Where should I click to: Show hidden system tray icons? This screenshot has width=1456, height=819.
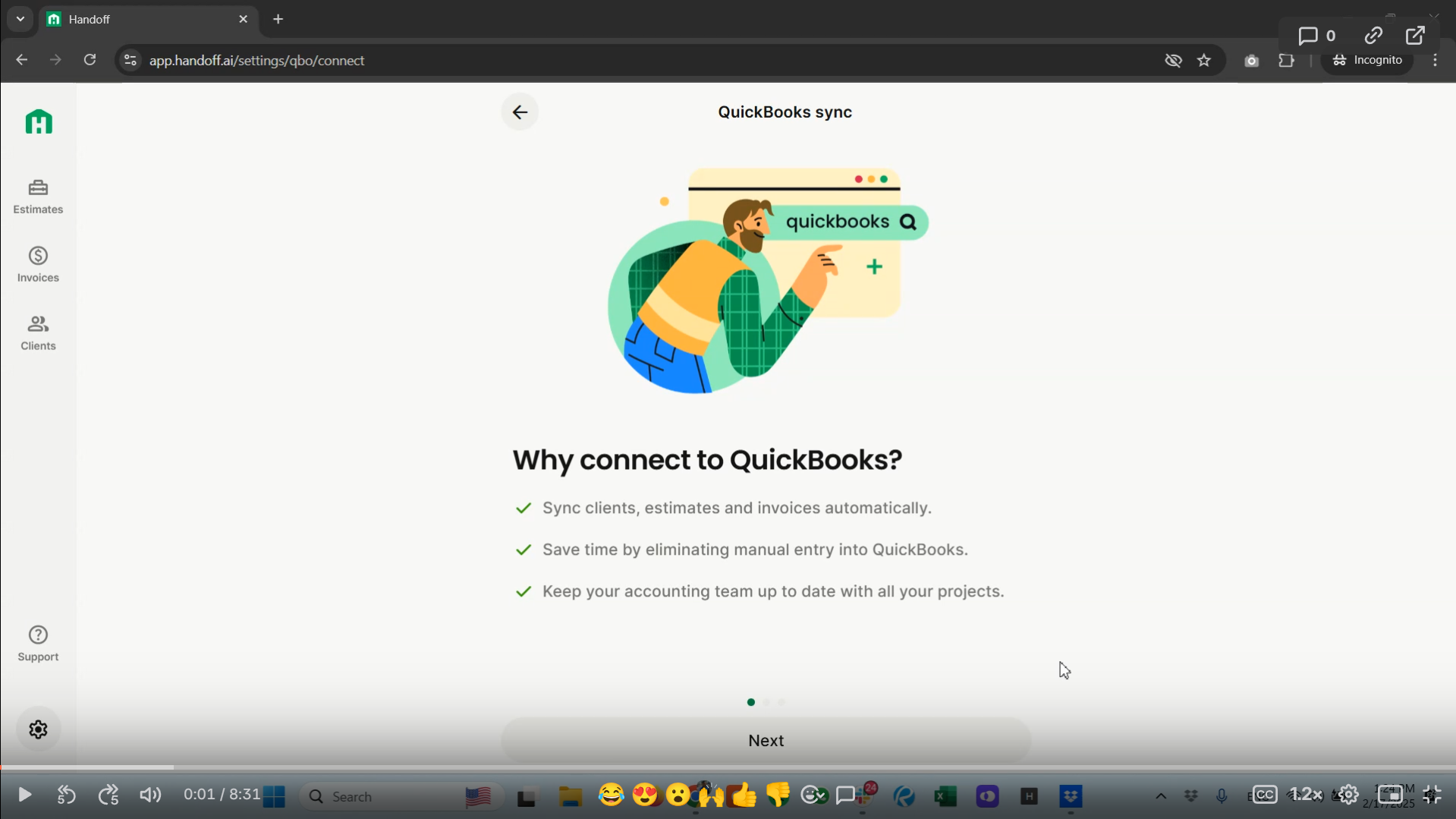pyautogui.click(x=1160, y=796)
